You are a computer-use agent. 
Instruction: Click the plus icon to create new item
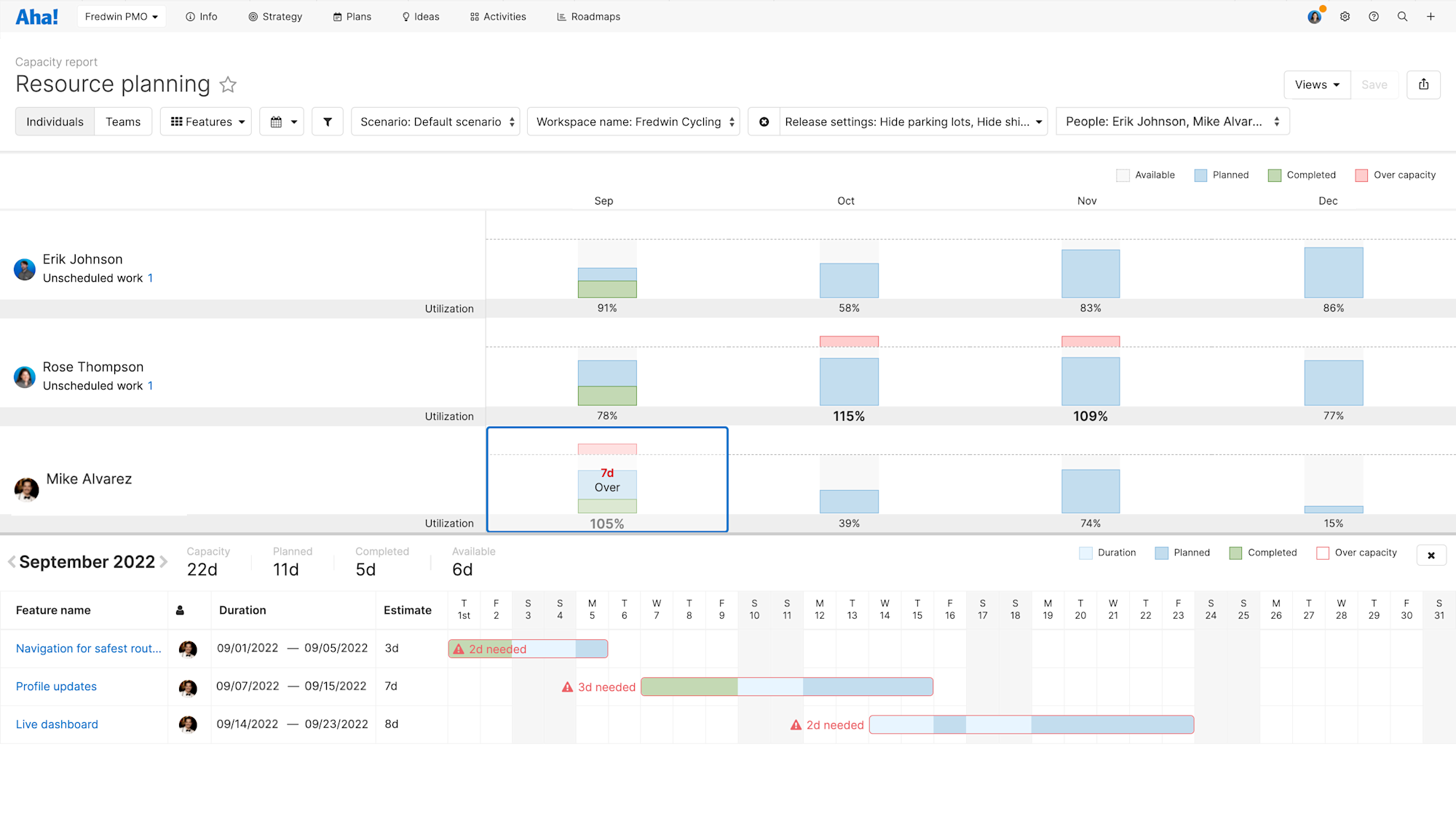pyautogui.click(x=1431, y=16)
